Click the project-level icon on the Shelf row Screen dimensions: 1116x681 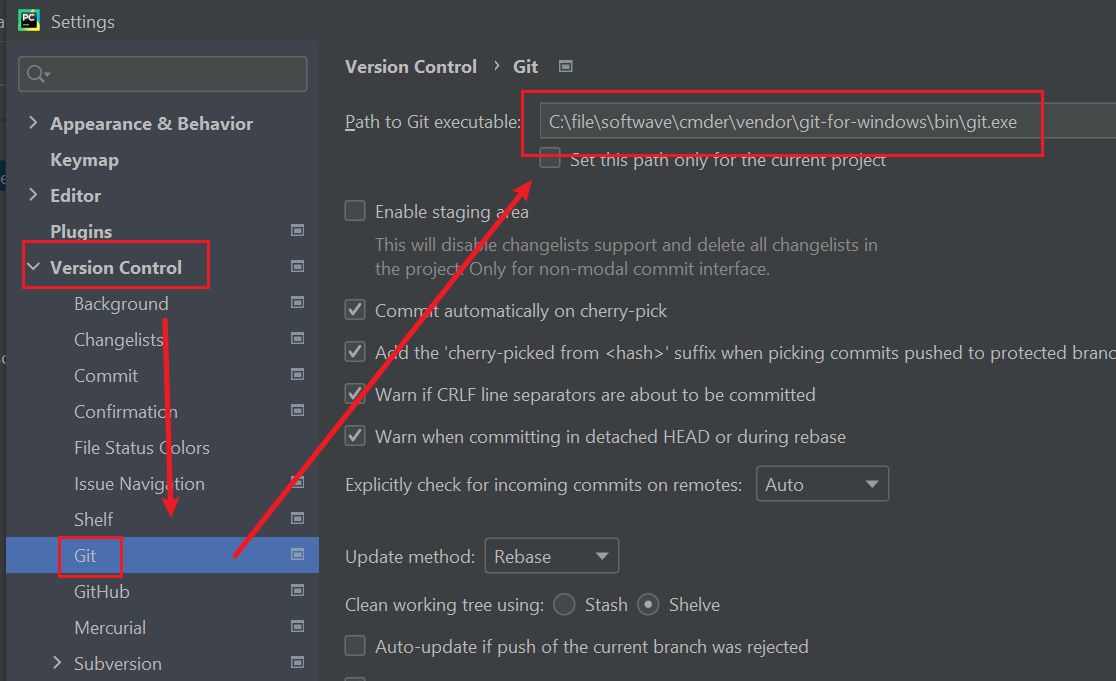[x=298, y=518]
